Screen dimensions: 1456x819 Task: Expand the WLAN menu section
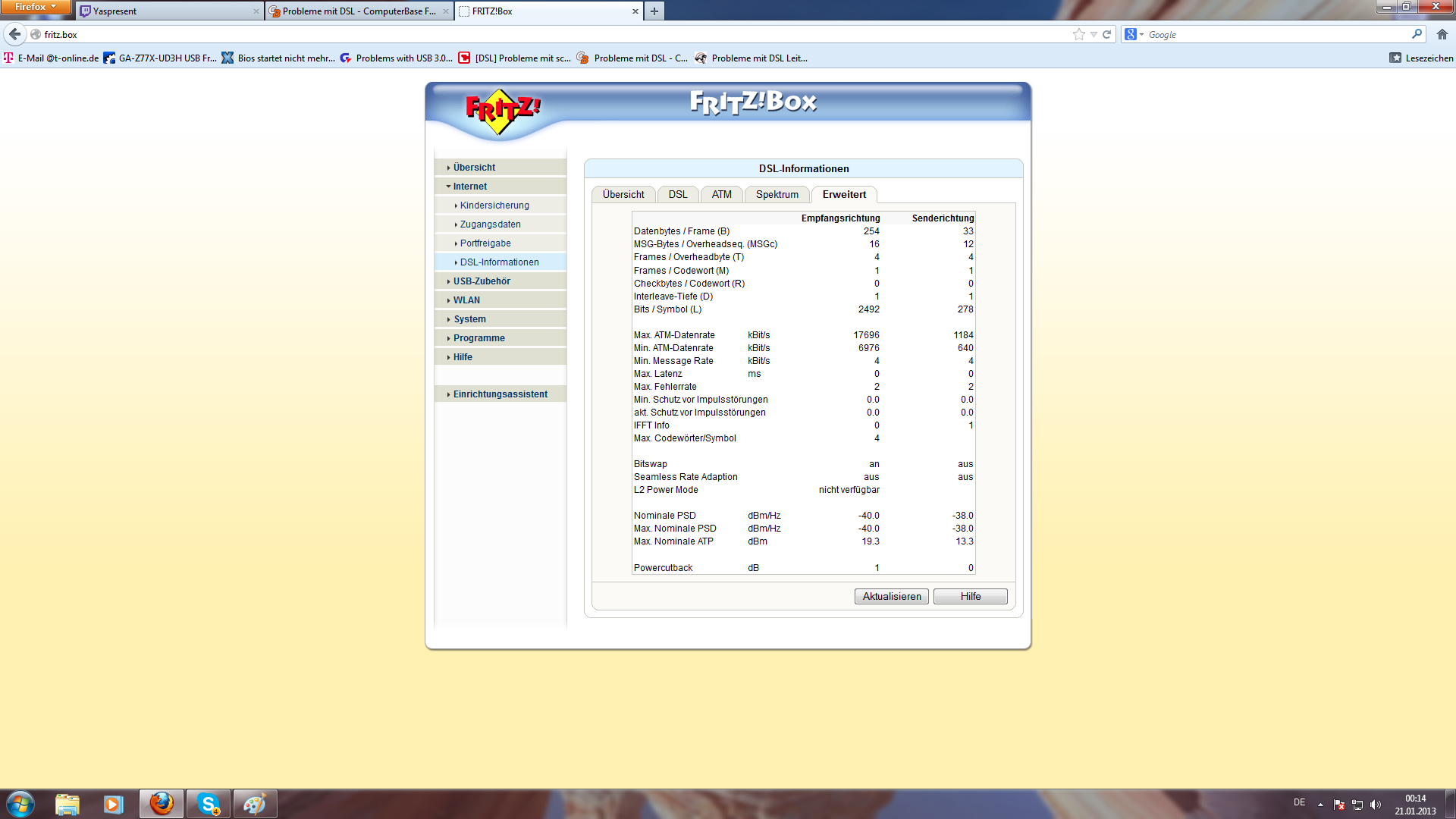(466, 300)
